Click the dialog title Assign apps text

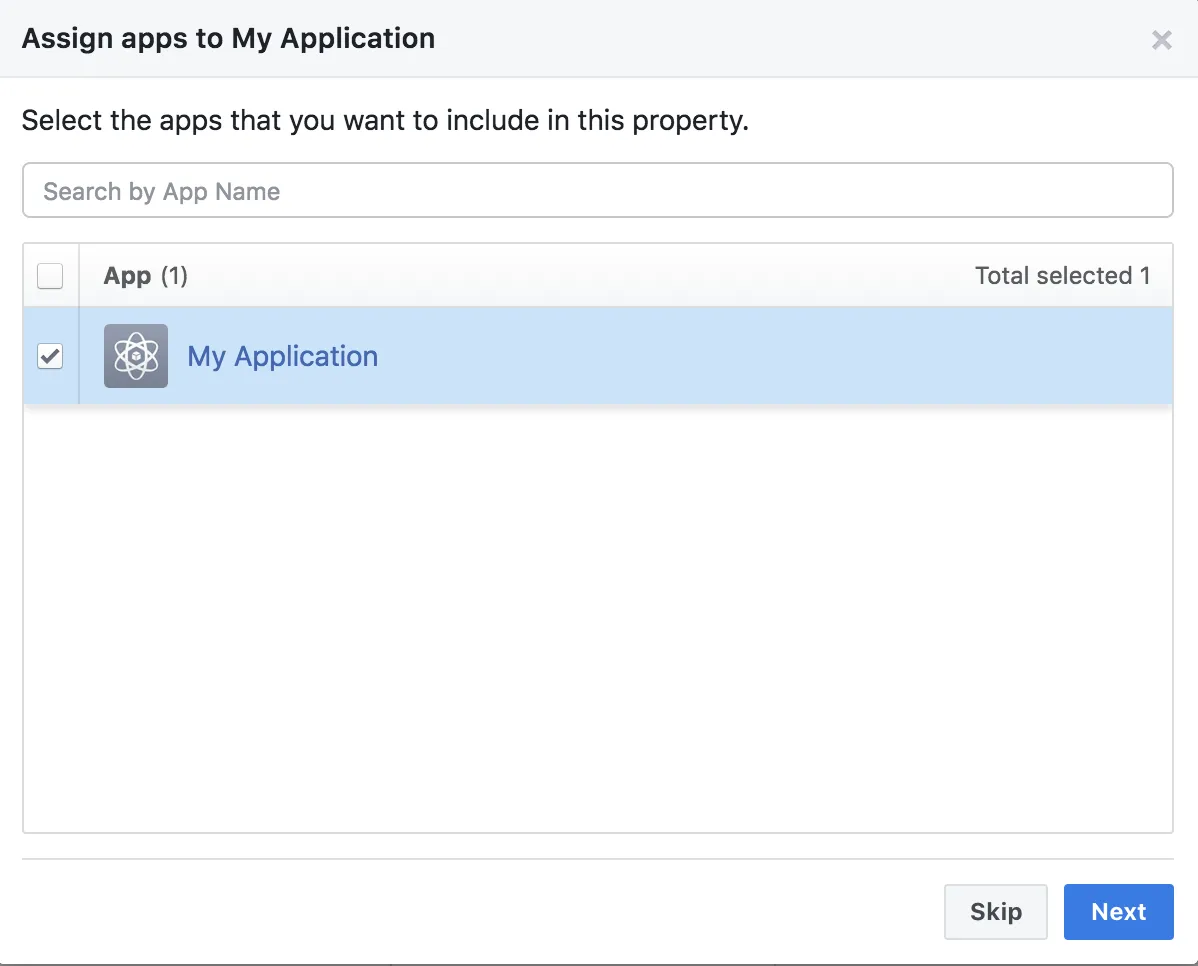[228, 39]
